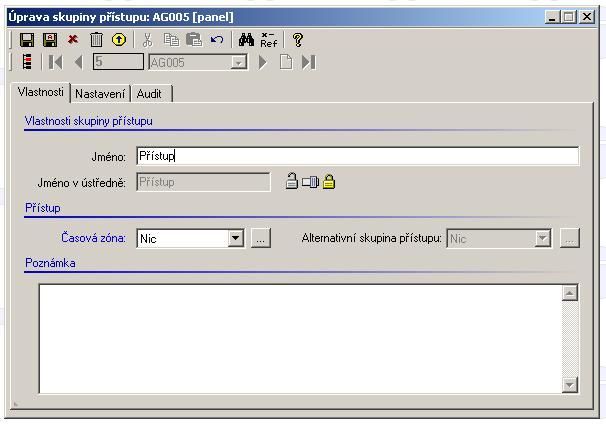
Task: Expand the Alternativní skupina přístupu dropdown
Action: (x=543, y=238)
